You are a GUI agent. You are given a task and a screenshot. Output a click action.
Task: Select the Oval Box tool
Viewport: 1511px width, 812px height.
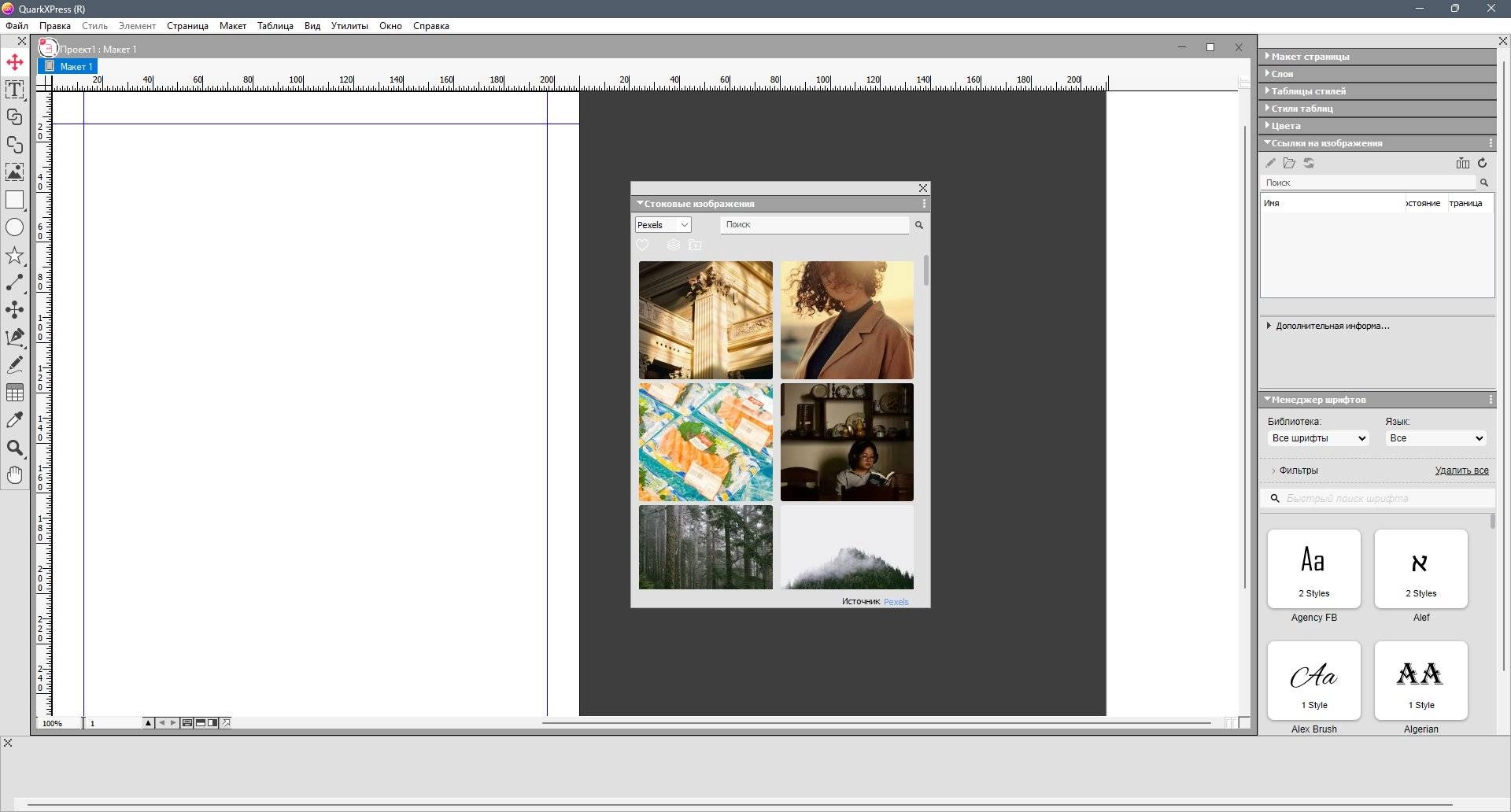15,227
